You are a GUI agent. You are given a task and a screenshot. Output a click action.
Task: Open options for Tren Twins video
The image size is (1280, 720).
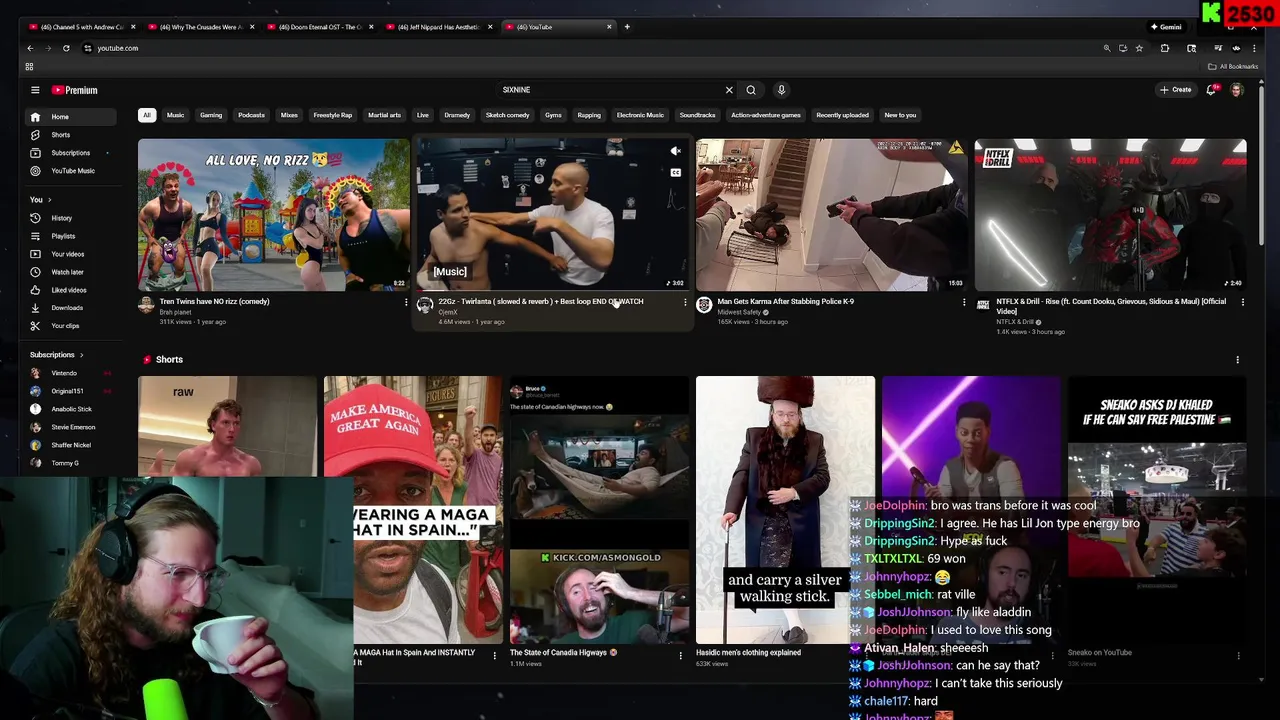(406, 302)
